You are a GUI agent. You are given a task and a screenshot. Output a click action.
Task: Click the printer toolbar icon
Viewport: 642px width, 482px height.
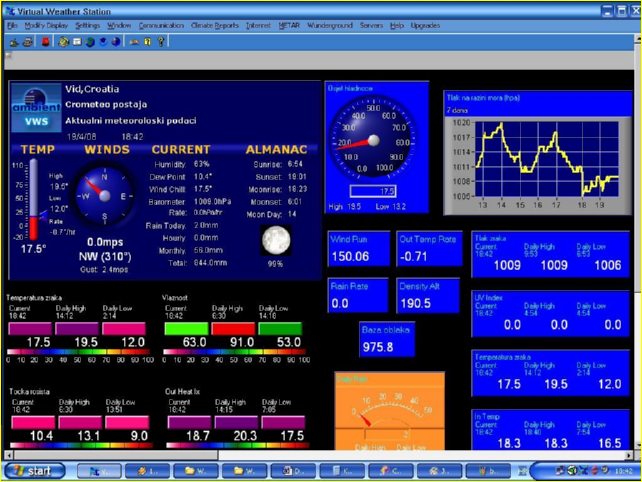click(x=27, y=42)
